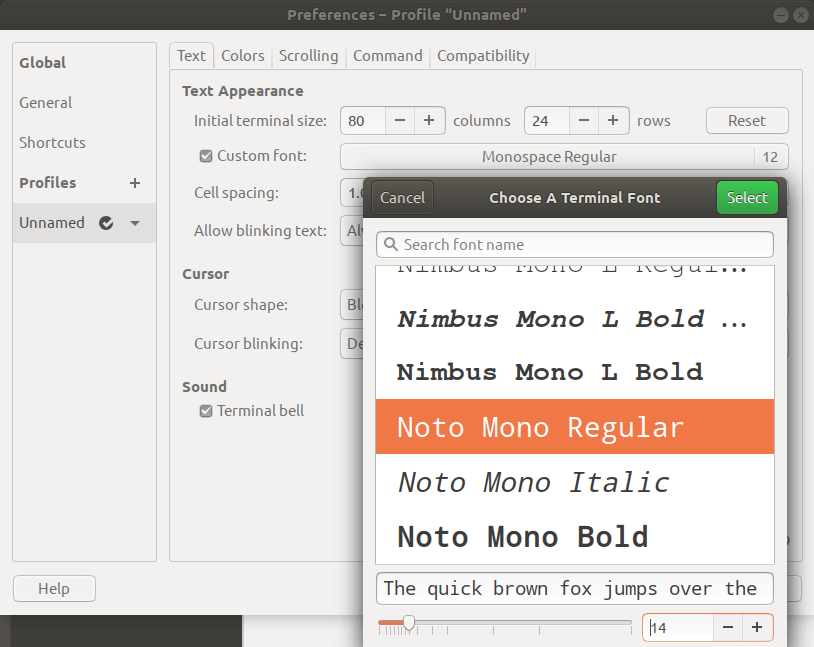This screenshot has height=647, width=814.
Task: Increase font size with plus button
Action: 757,627
